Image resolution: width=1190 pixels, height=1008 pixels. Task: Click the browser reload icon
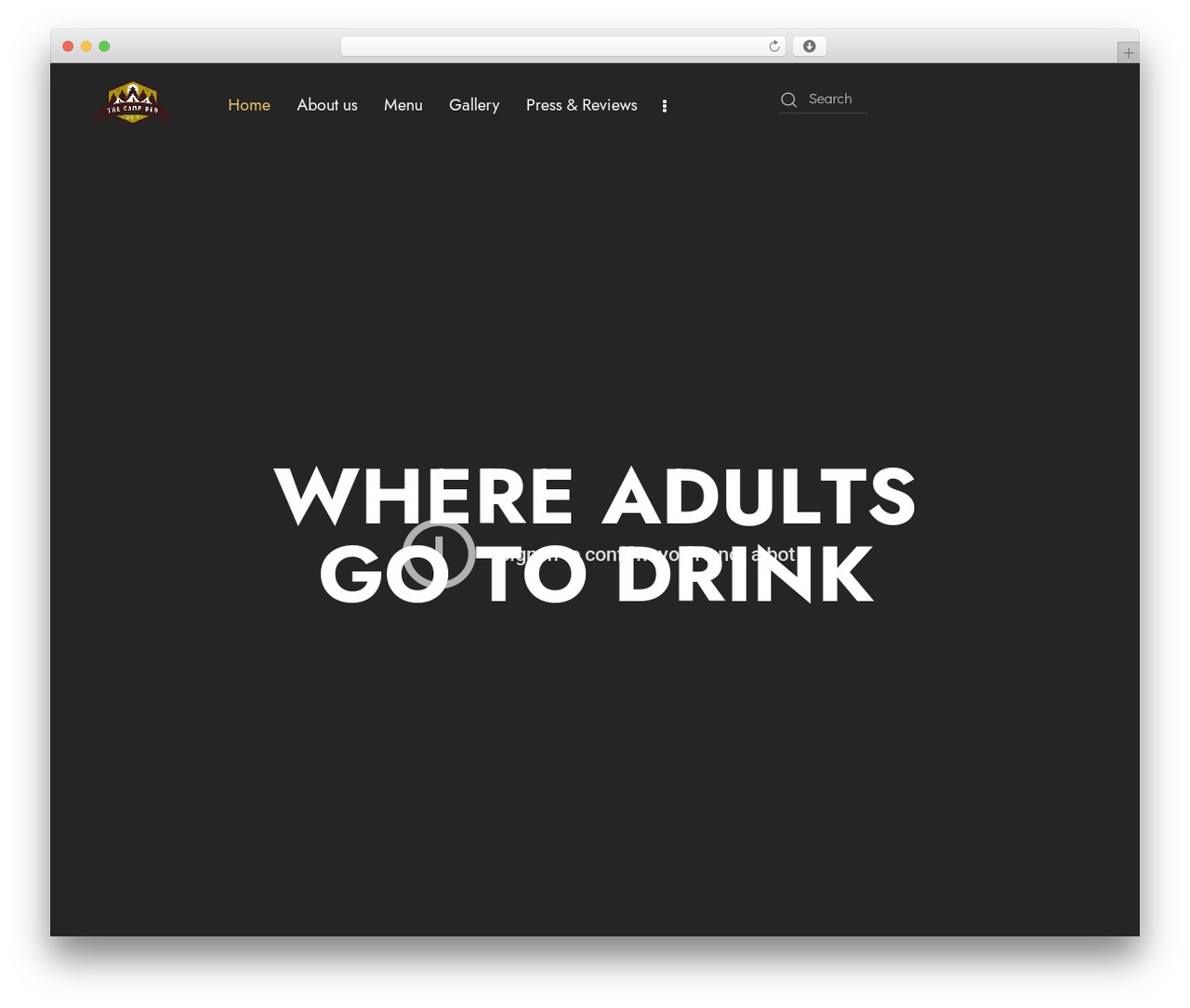click(774, 46)
